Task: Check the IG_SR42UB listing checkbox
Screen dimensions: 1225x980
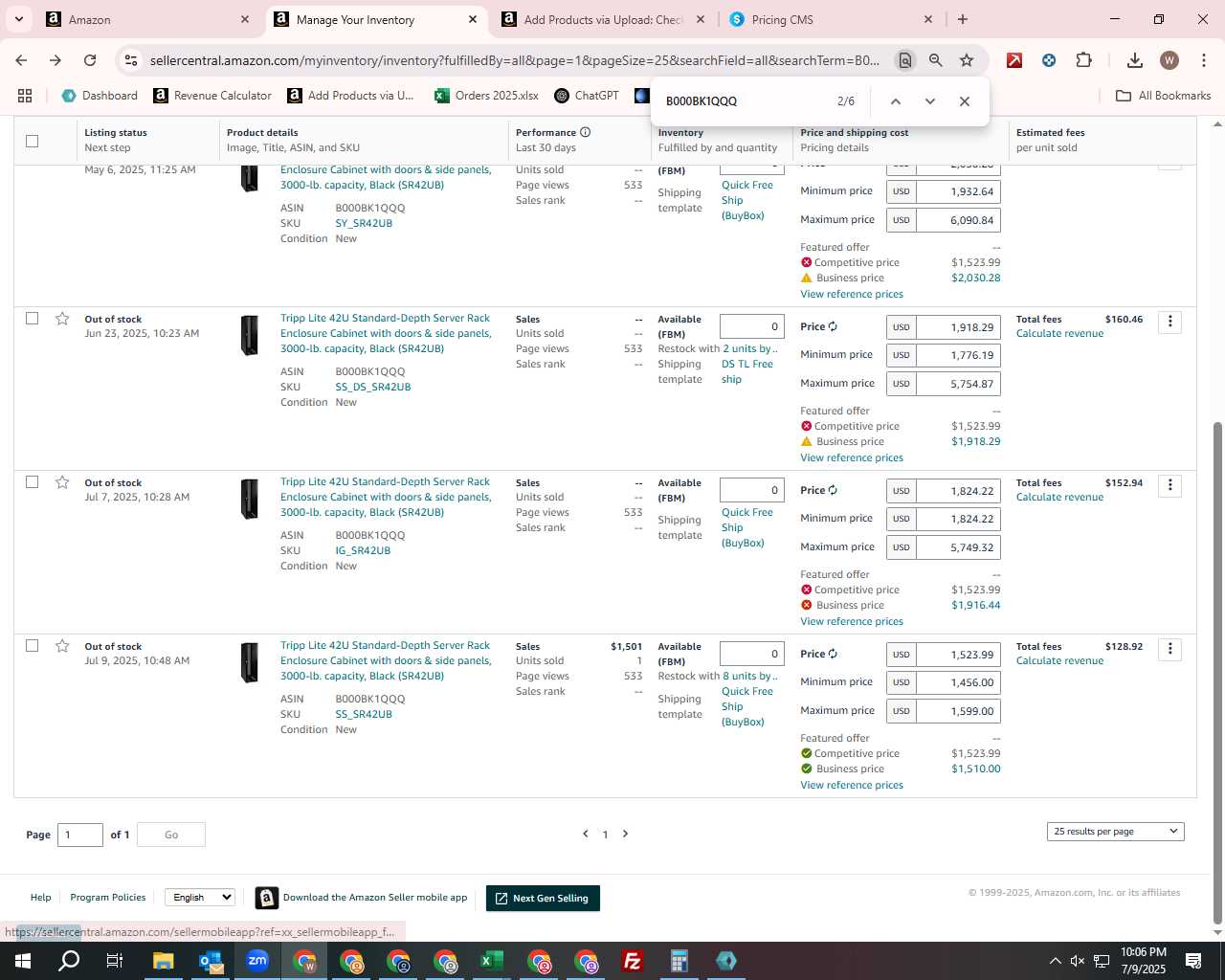Action: click(32, 482)
